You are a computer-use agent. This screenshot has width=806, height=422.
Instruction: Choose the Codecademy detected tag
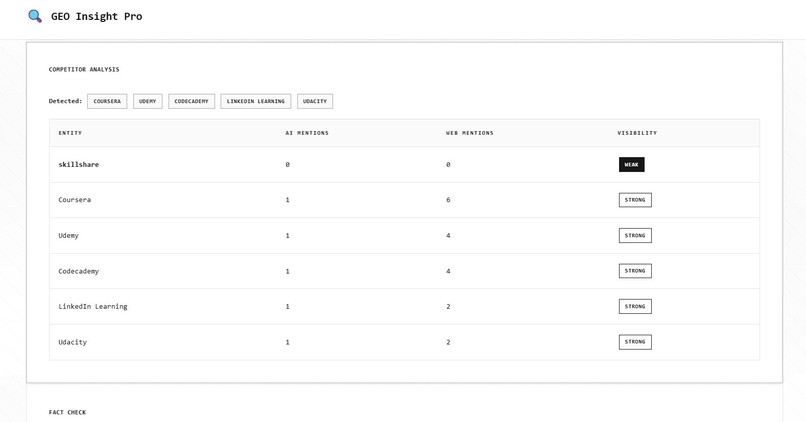click(x=191, y=101)
